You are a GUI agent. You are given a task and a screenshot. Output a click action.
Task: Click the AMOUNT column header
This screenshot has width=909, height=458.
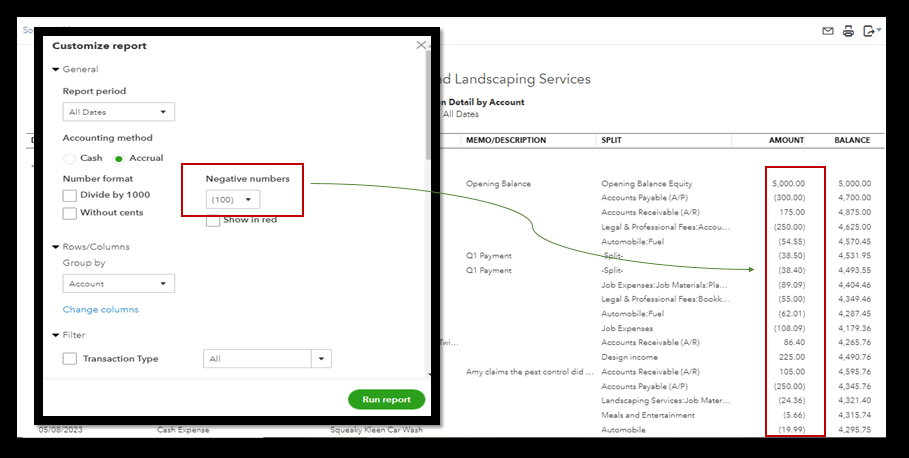(786, 140)
